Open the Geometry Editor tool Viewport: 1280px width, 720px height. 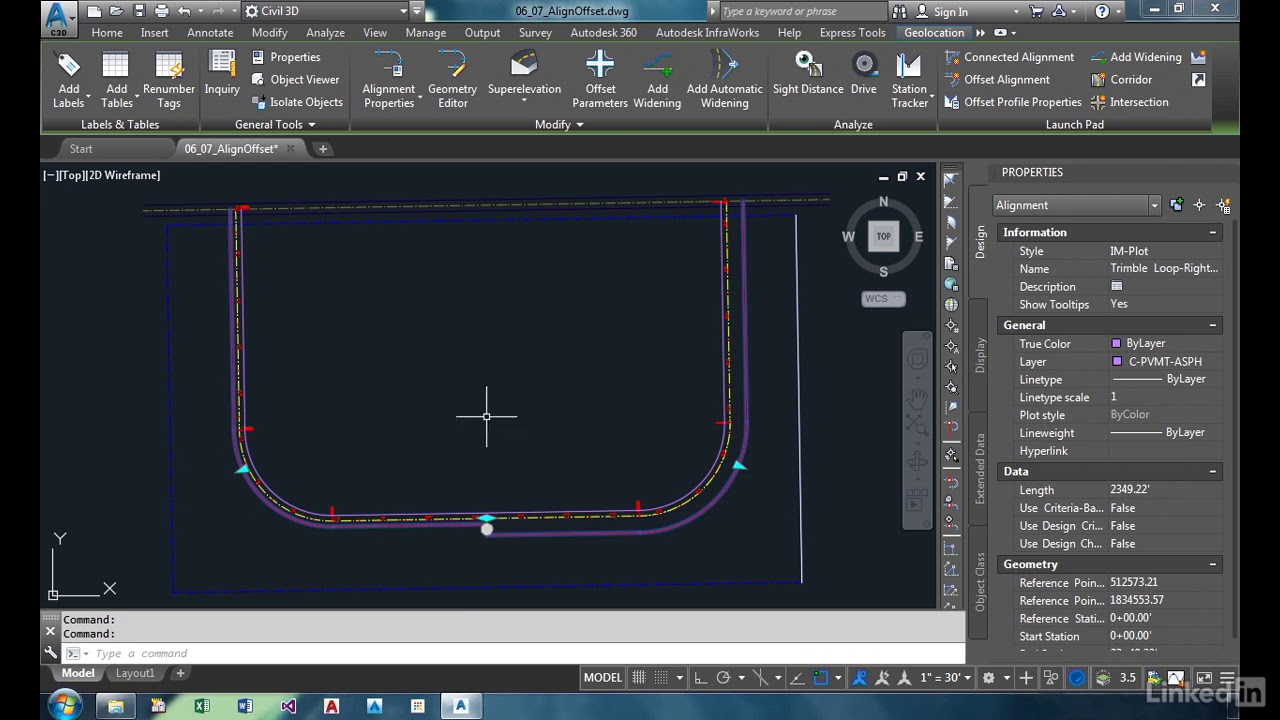452,80
